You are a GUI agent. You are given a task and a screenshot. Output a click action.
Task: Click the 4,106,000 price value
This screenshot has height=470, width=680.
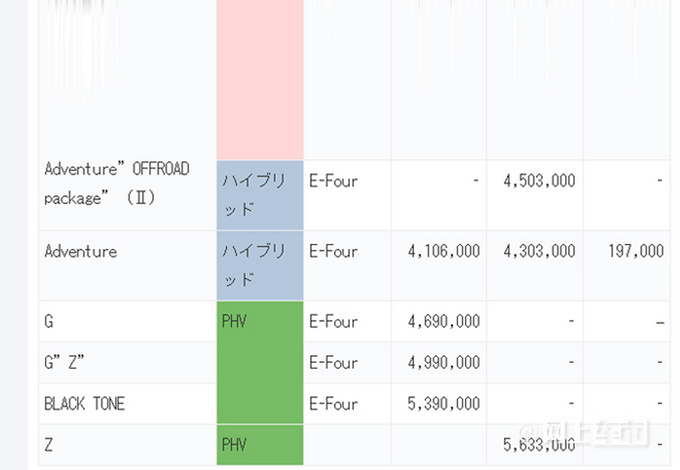click(444, 251)
